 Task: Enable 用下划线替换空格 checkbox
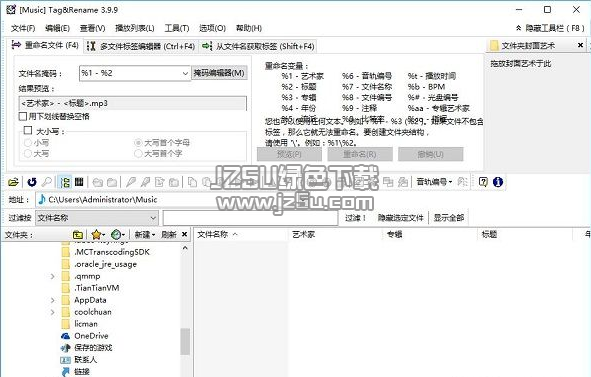coord(23,116)
